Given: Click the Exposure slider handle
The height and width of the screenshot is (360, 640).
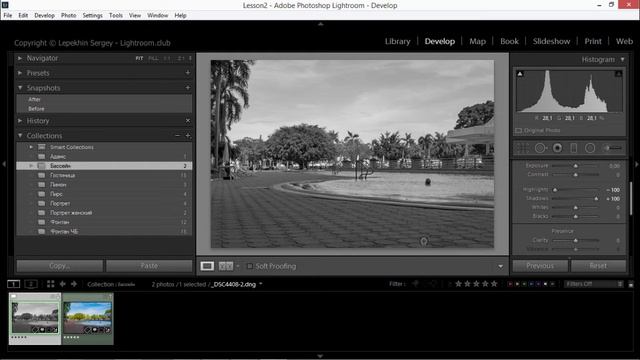Looking at the screenshot, I should point(576,166).
